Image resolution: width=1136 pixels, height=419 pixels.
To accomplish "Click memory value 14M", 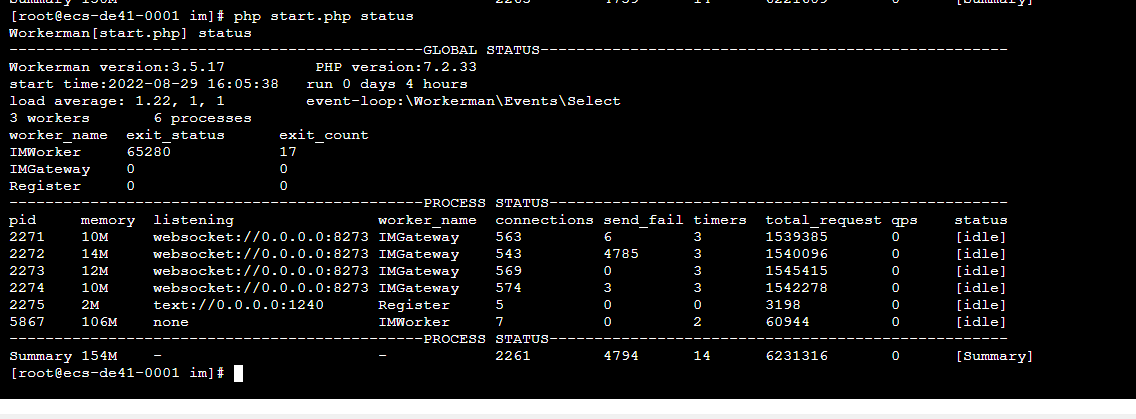I will (95, 254).
